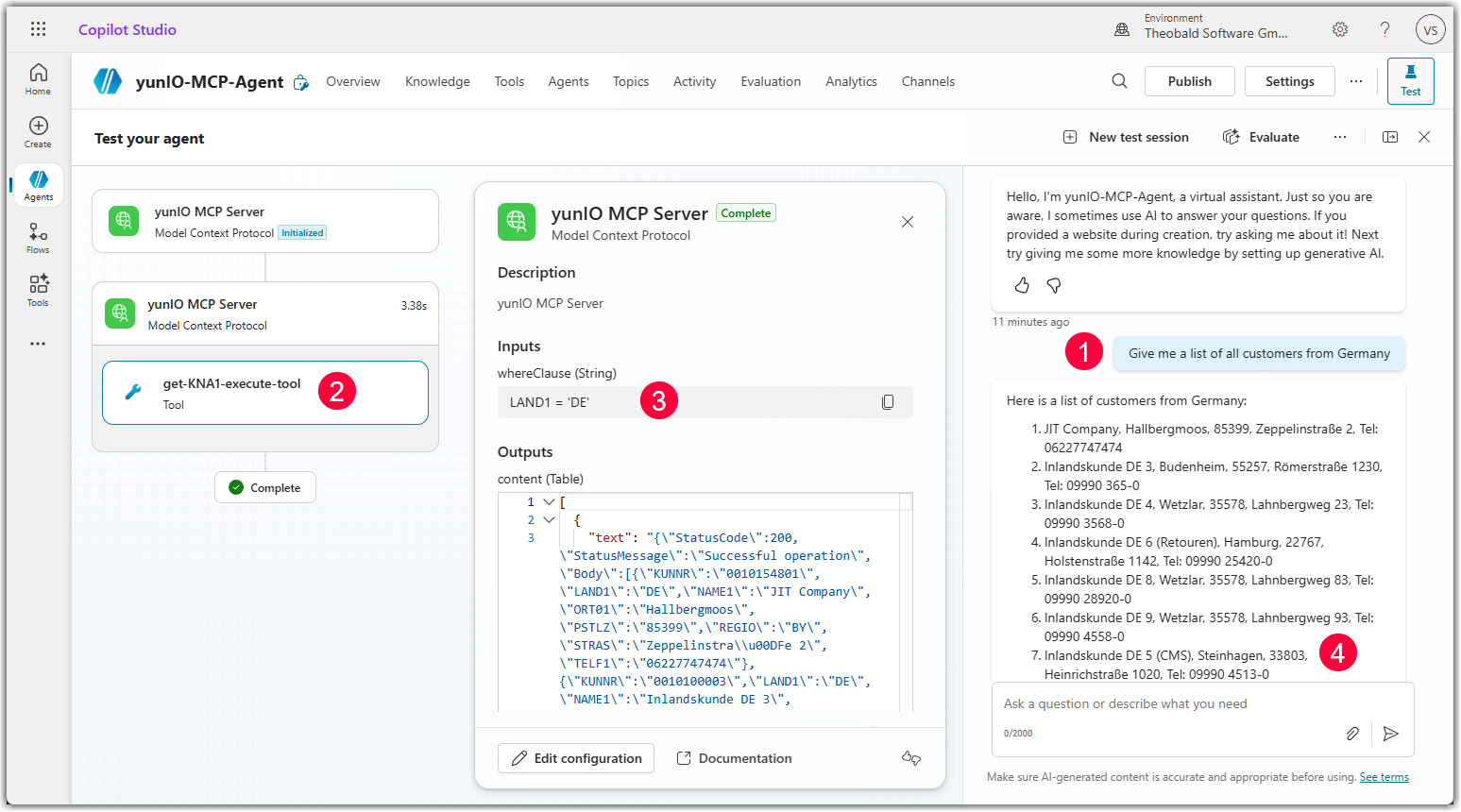
Task: Switch to the Knowledge tab
Action: (437, 81)
